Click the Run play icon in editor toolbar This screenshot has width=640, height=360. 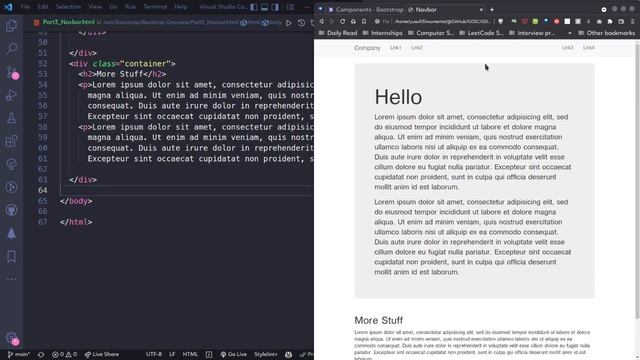(289, 23)
